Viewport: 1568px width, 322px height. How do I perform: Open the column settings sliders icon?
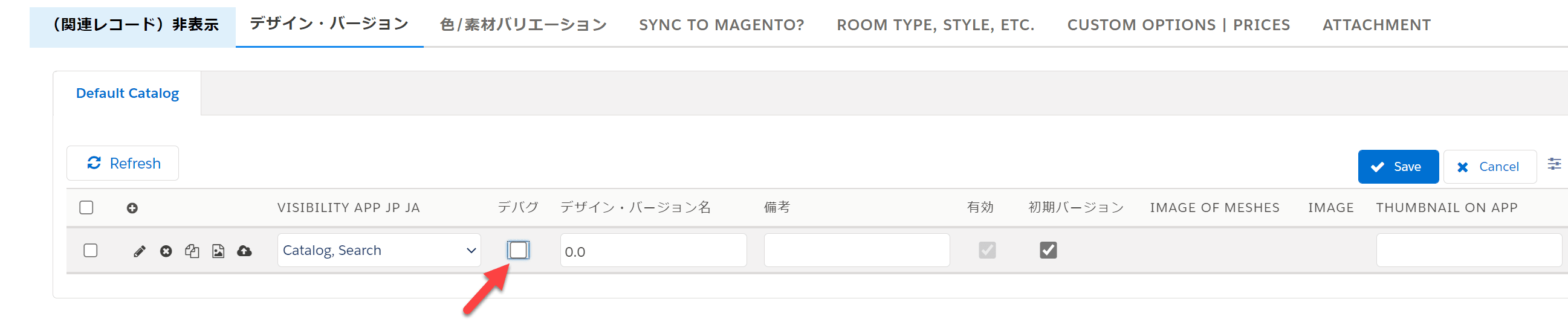(1554, 164)
